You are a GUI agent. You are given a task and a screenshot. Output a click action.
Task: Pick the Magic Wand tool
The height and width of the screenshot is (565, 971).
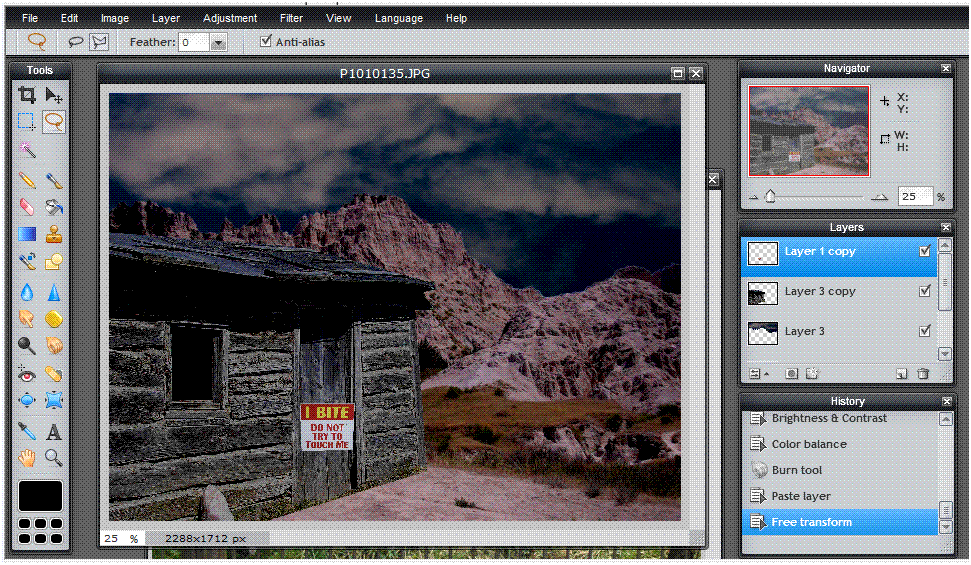pos(27,150)
